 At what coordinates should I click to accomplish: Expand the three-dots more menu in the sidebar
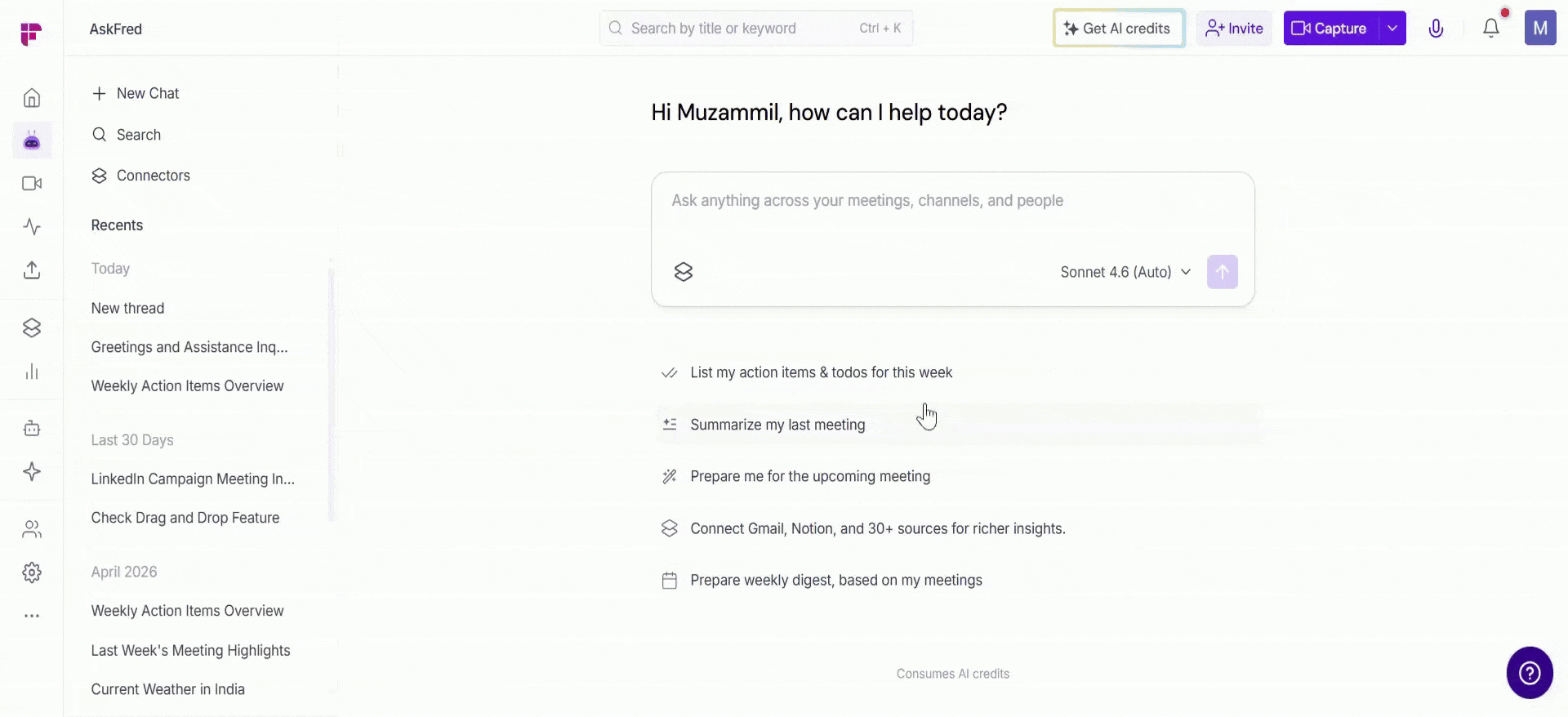click(32, 616)
